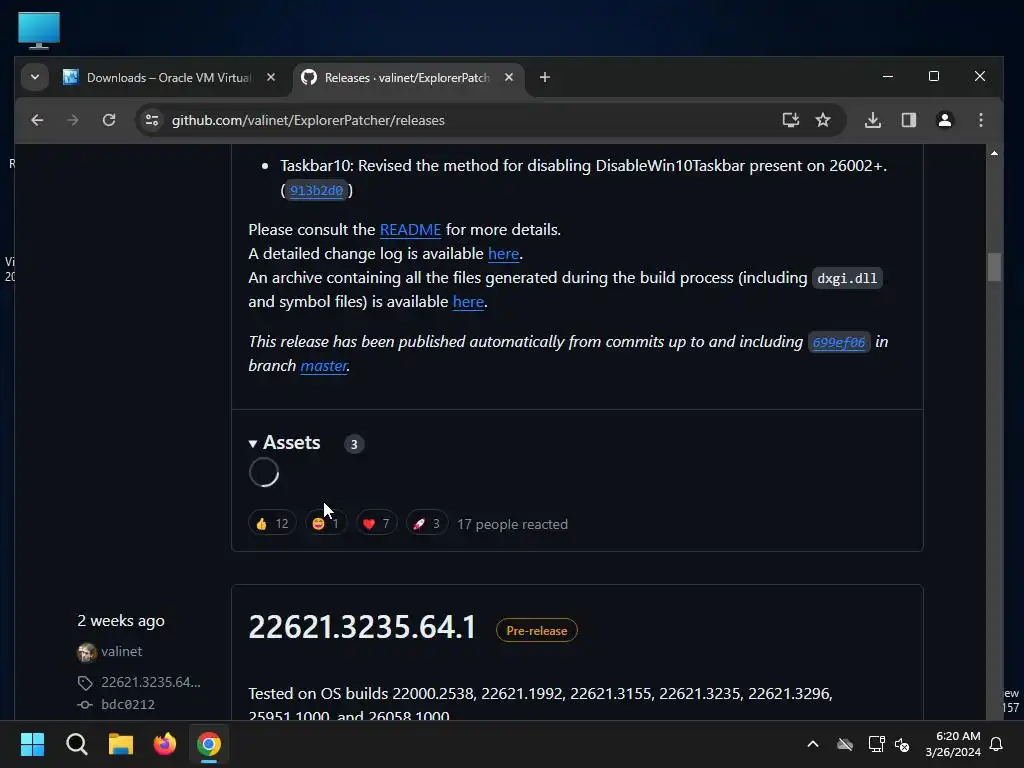Open the Chrome profile icon
Viewport: 1024px width, 768px height.
pyautogui.click(x=944, y=120)
